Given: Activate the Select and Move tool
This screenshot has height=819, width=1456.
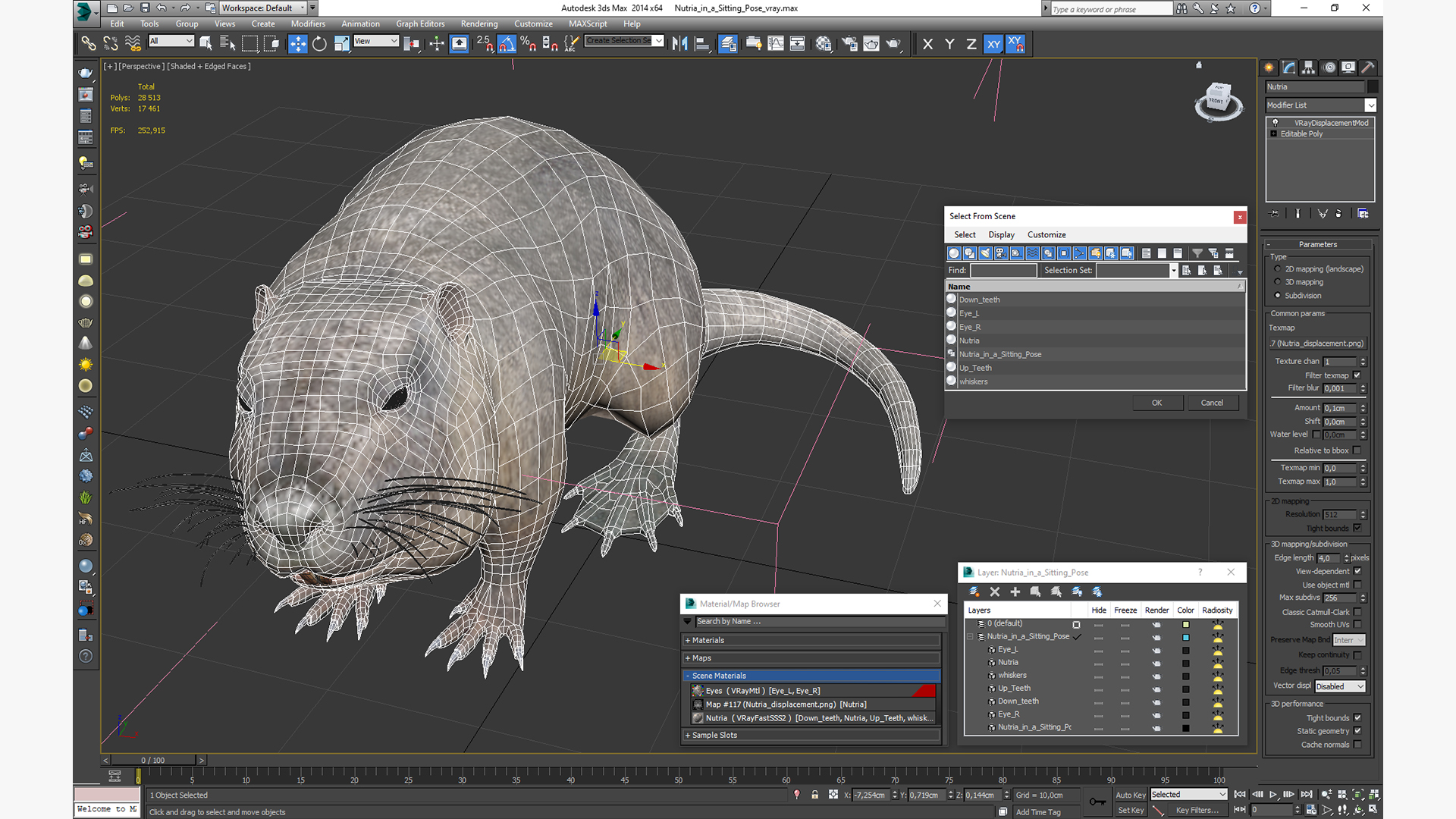Looking at the screenshot, I should click(x=297, y=44).
